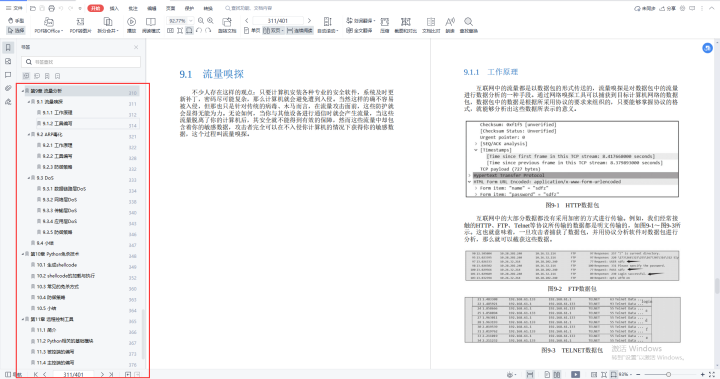Open PDF转Office converter
Image resolution: width=720 pixels, height=379 pixels.
point(48,25)
